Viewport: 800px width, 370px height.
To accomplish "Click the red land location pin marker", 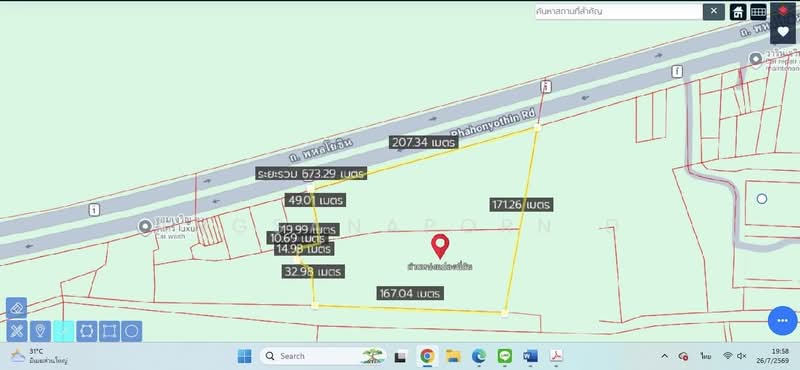I will [440, 246].
